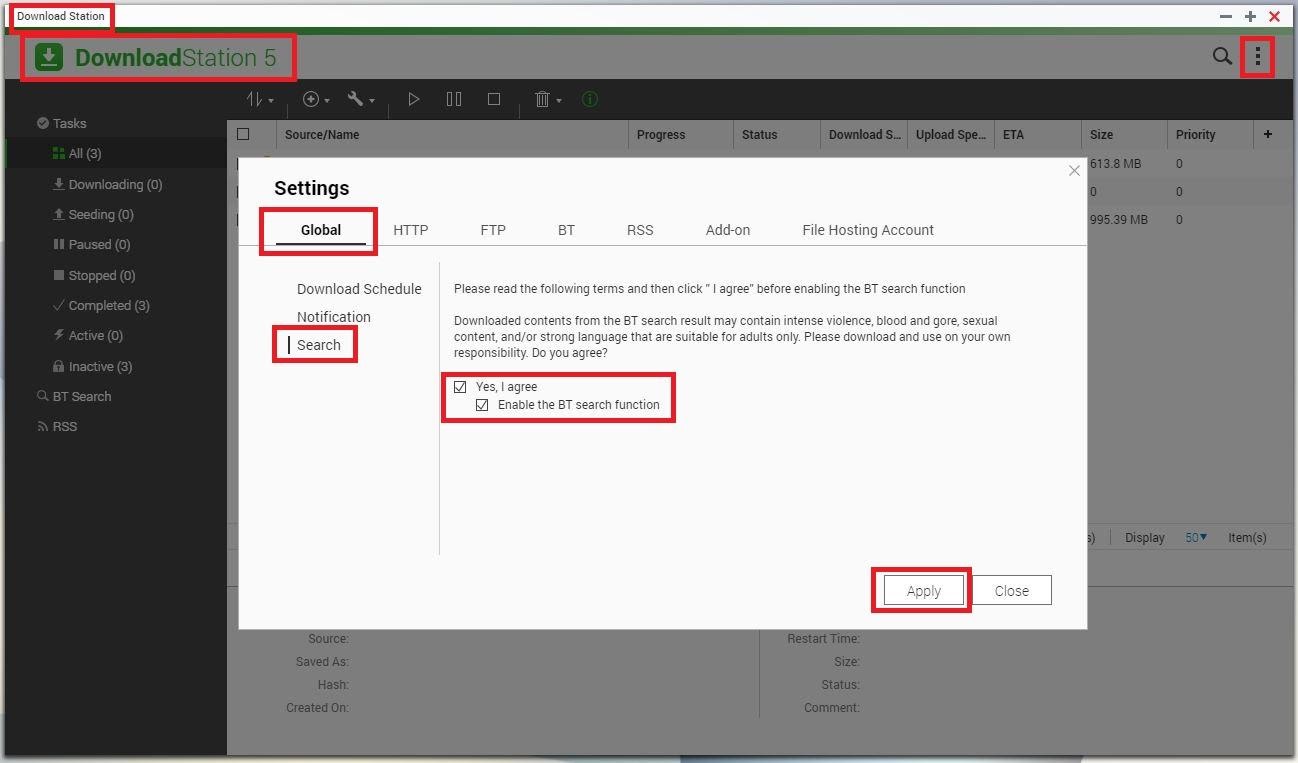
Task: Select Search in settings list
Action: click(x=319, y=345)
